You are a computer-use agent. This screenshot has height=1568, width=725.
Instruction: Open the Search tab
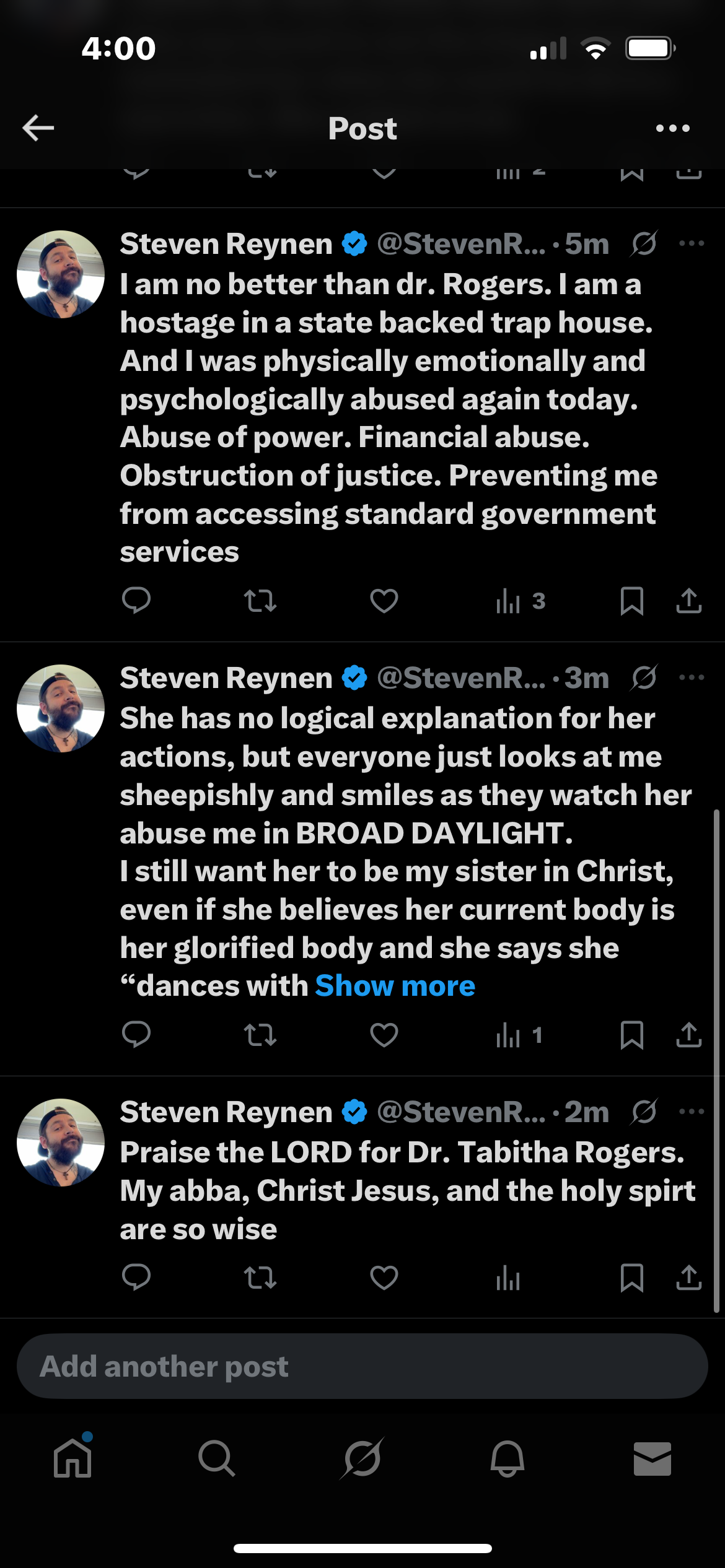click(x=217, y=1458)
